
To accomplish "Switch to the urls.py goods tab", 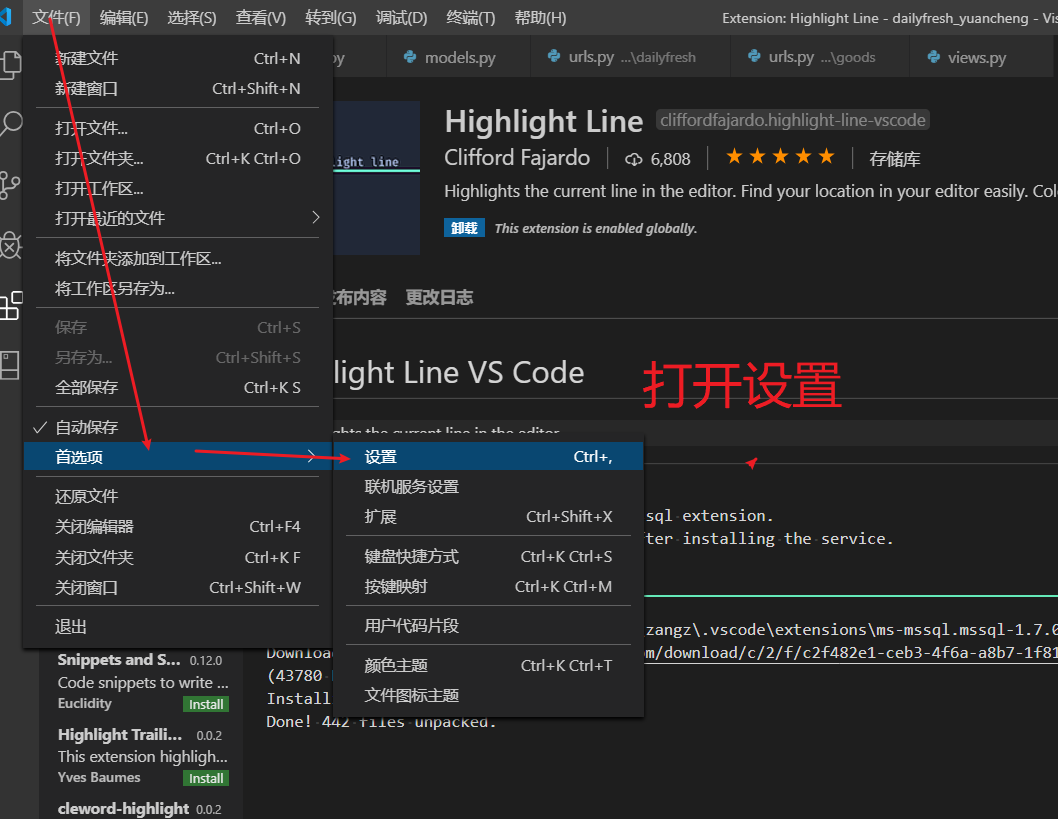I will [820, 57].
